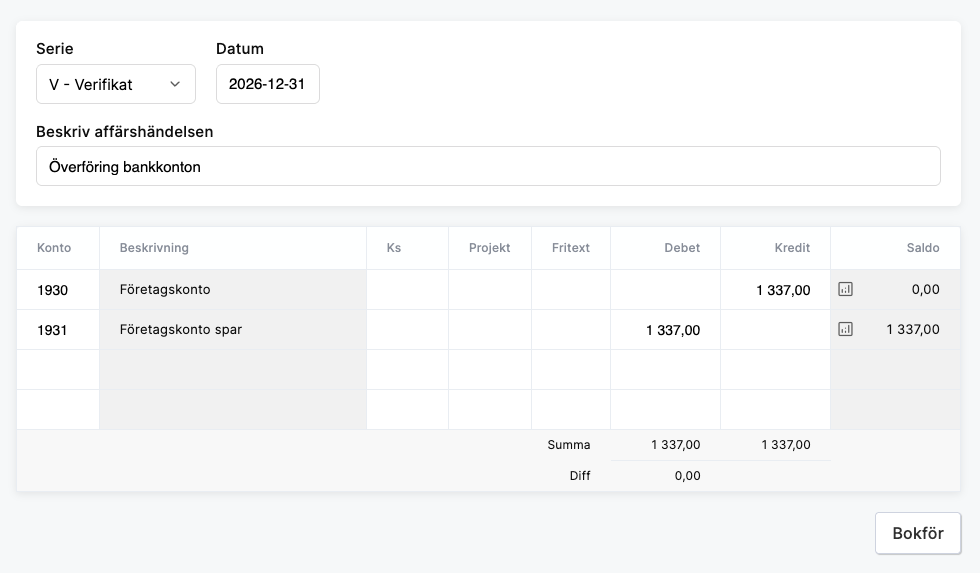Screen dimensions: 980x573
Task: Open balance chart icon for account 1931
Action: 845,329
